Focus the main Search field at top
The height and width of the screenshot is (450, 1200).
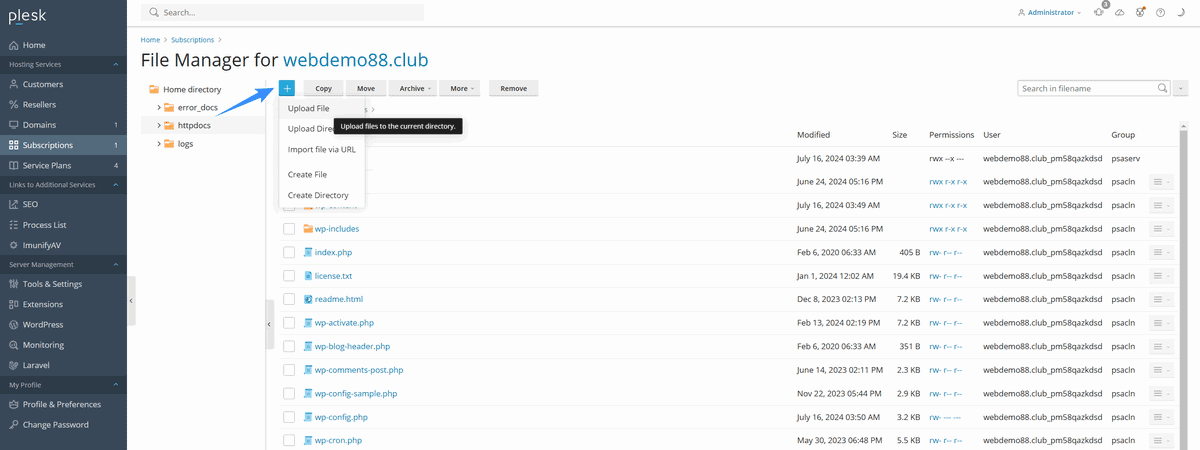[283, 12]
